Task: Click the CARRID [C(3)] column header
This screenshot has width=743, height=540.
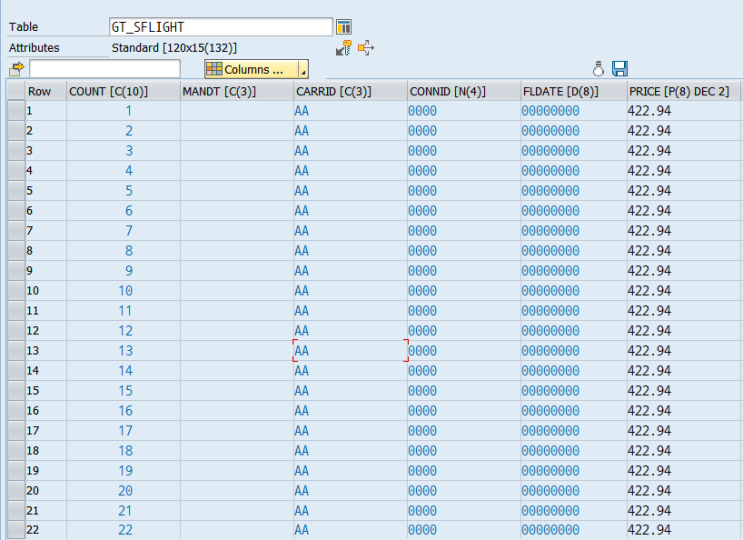Action: 351,91
